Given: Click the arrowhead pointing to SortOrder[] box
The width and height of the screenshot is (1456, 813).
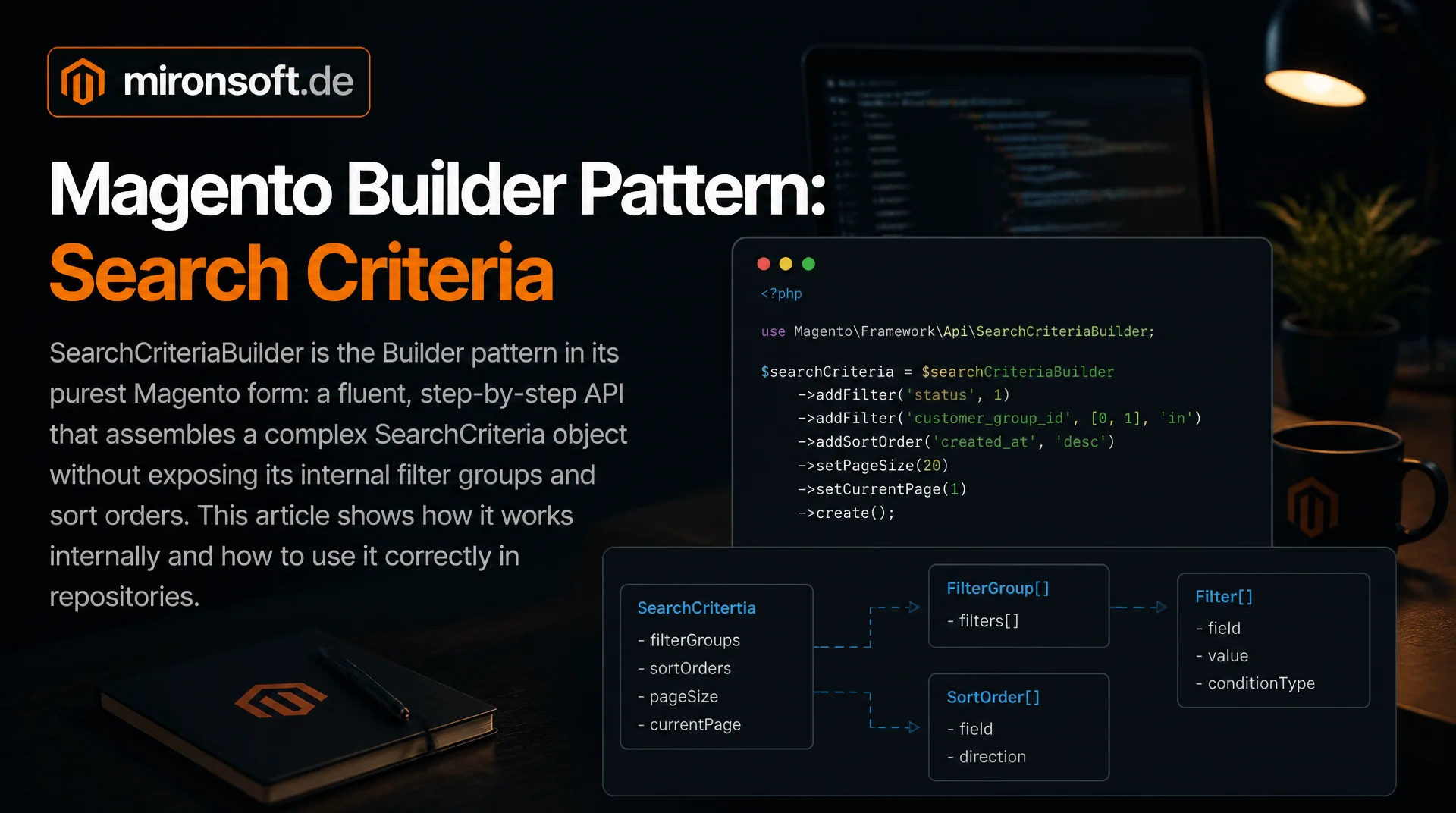Looking at the screenshot, I should point(914,727).
